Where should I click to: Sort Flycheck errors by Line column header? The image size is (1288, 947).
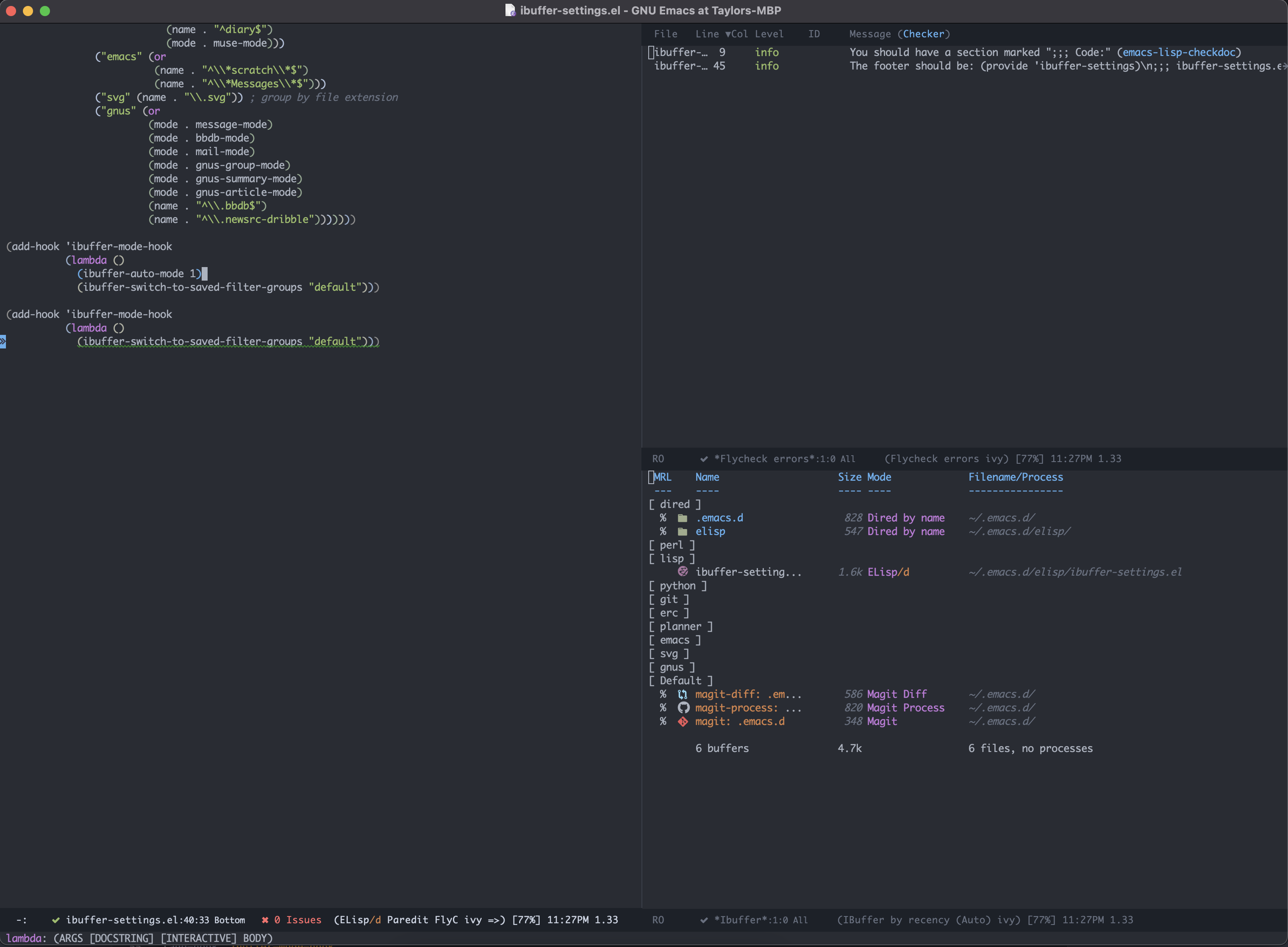click(707, 34)
